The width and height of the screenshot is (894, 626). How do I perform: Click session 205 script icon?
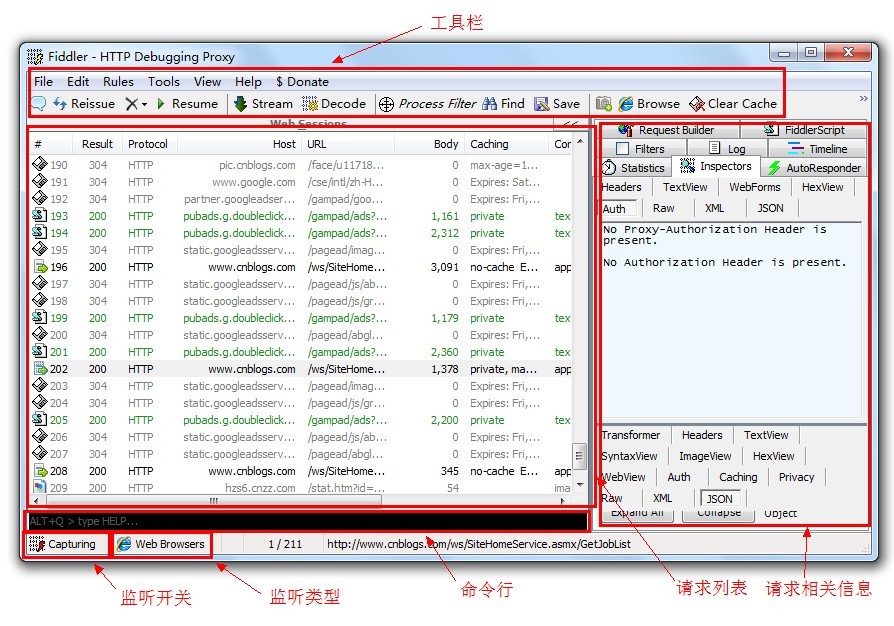click(40, 419)
